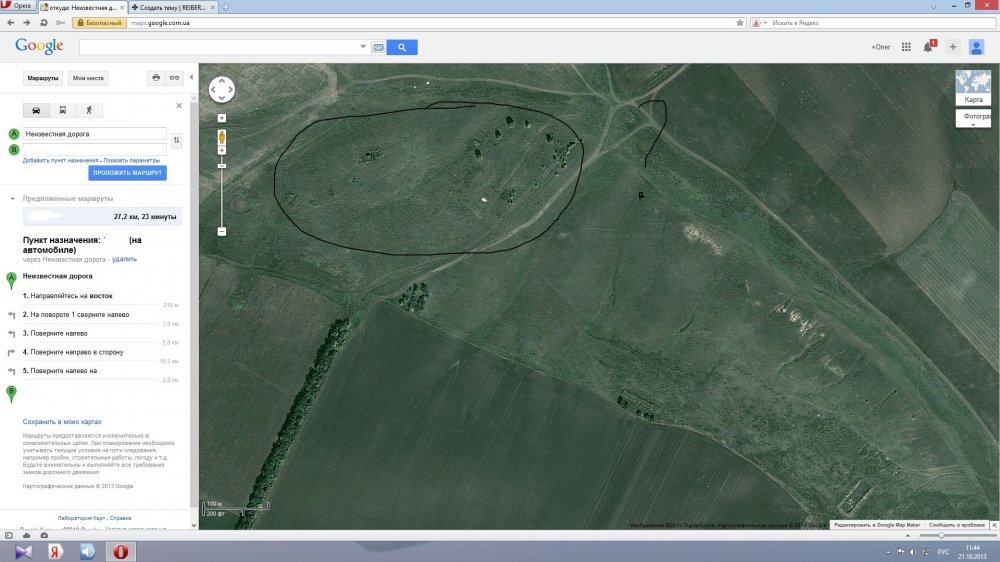Select driving travel mode
Image resolution: width=1000 pixels, height=562 pixels.
pos(37,110)
